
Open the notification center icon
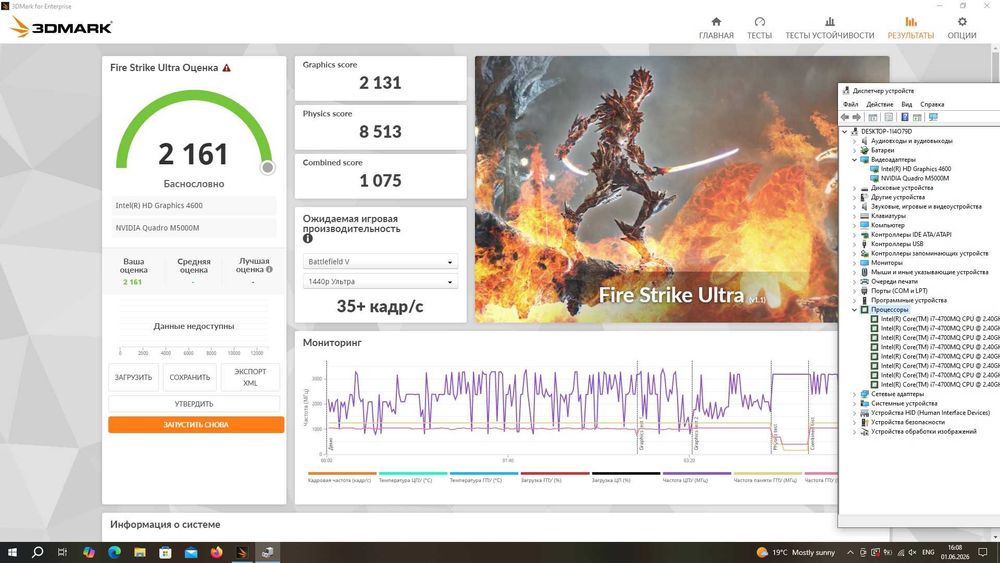[x=983, y=552]
